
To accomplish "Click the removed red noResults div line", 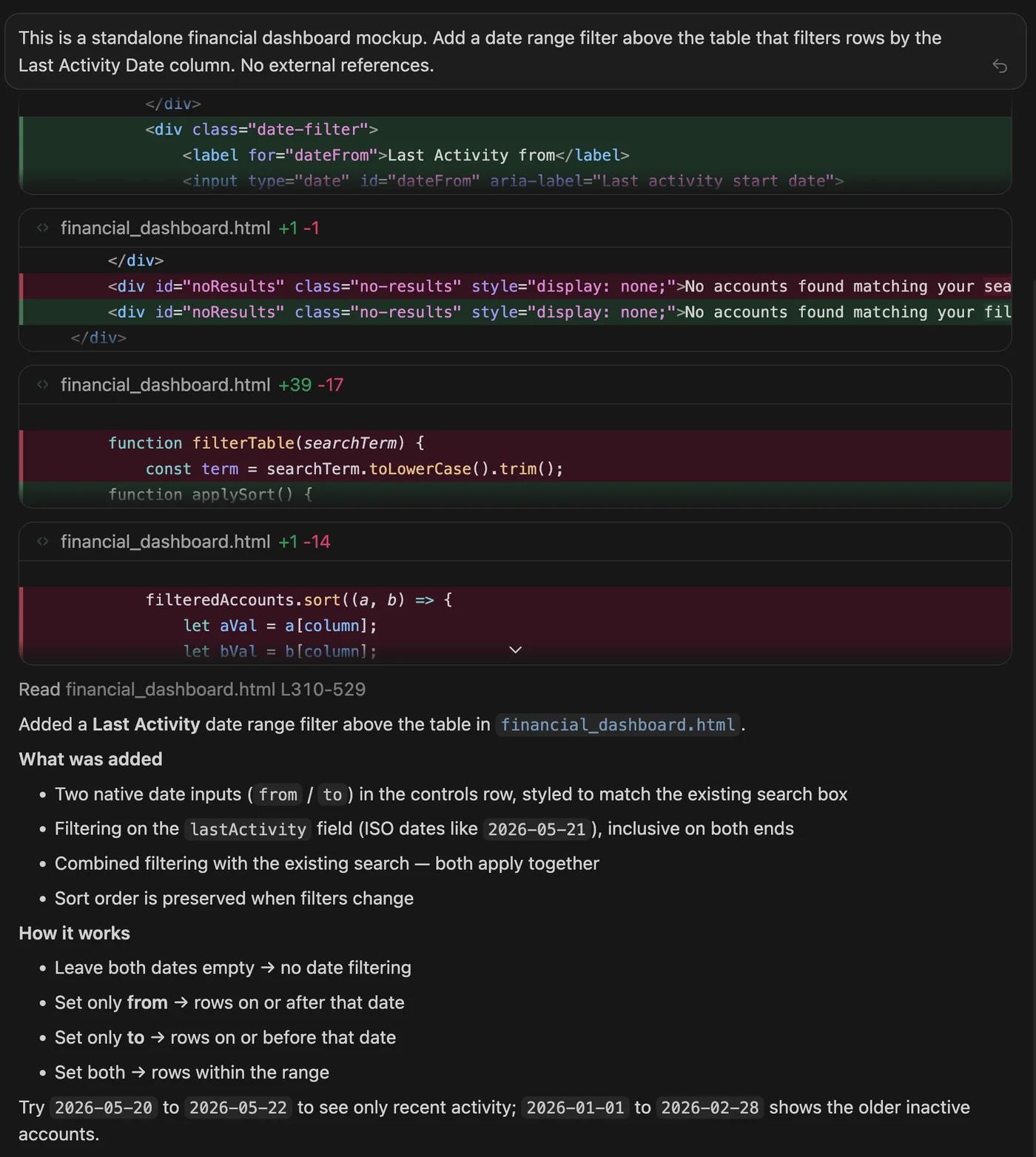I will click(515, 286).
